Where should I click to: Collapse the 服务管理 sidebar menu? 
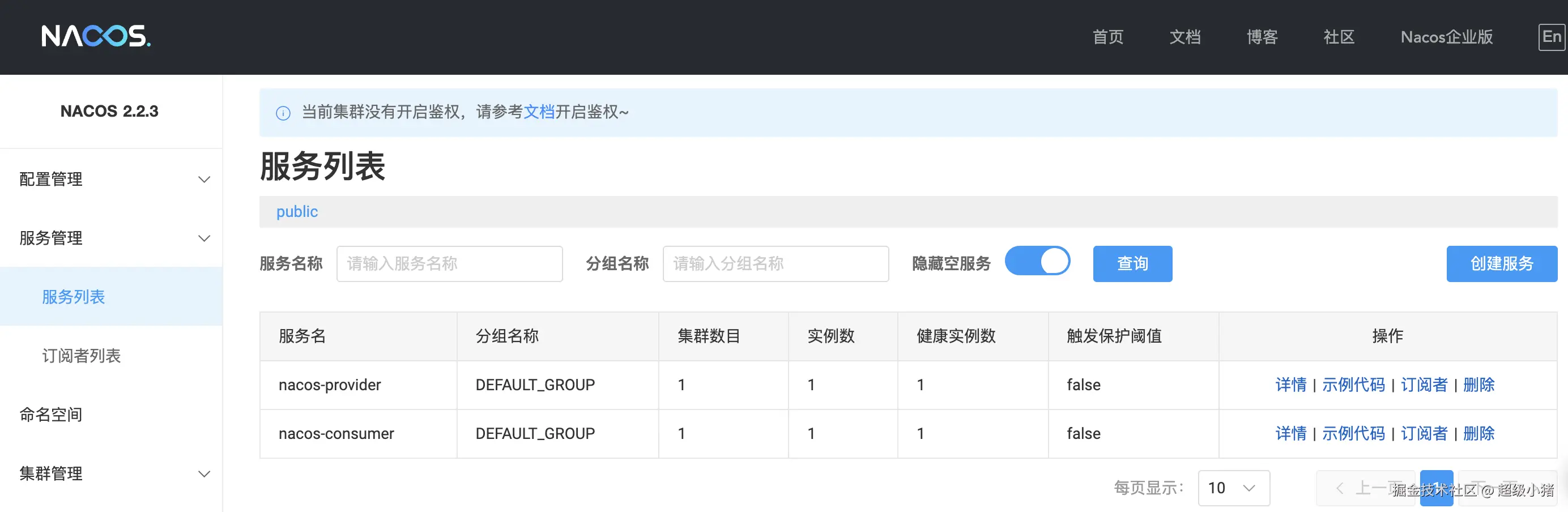[111, 238]
